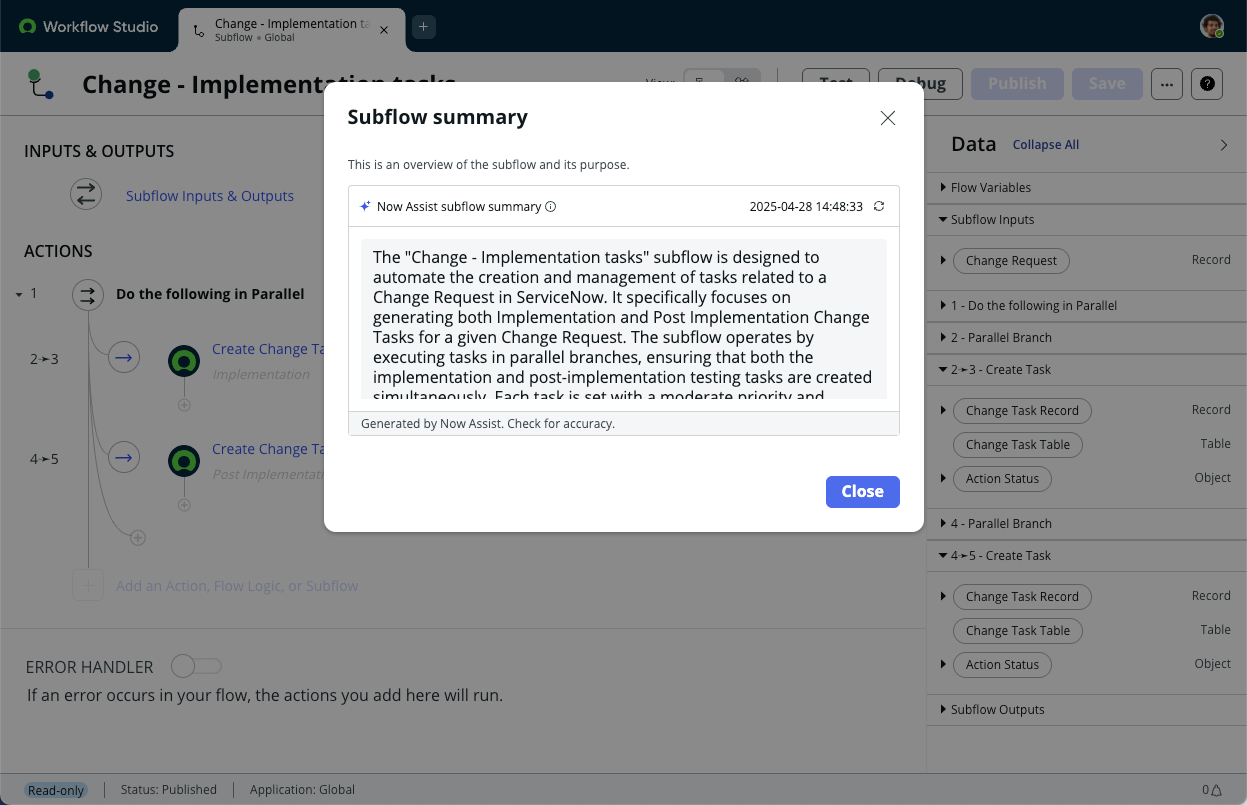Close the Change - Implementation tasks tab

384,30
